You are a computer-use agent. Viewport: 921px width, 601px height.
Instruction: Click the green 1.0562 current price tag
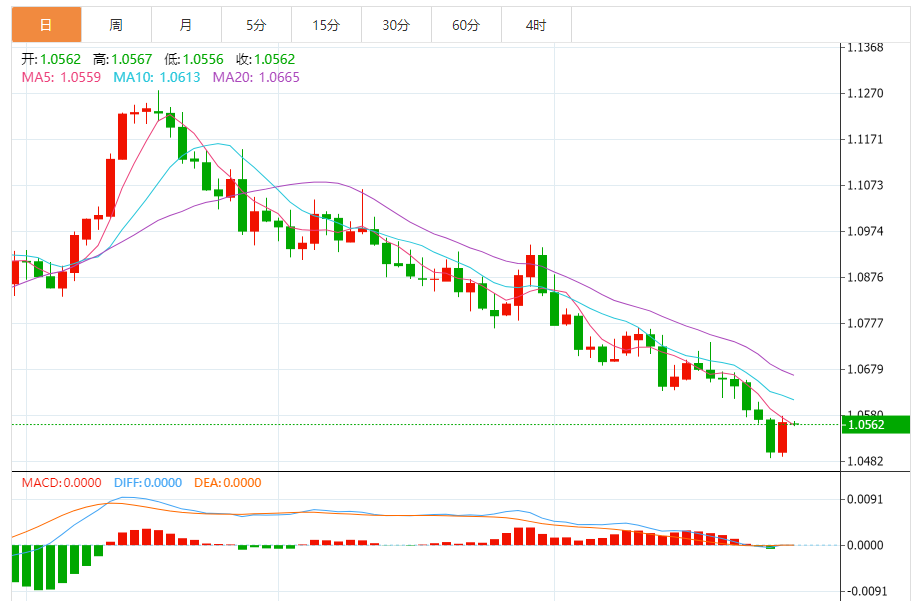876,425
